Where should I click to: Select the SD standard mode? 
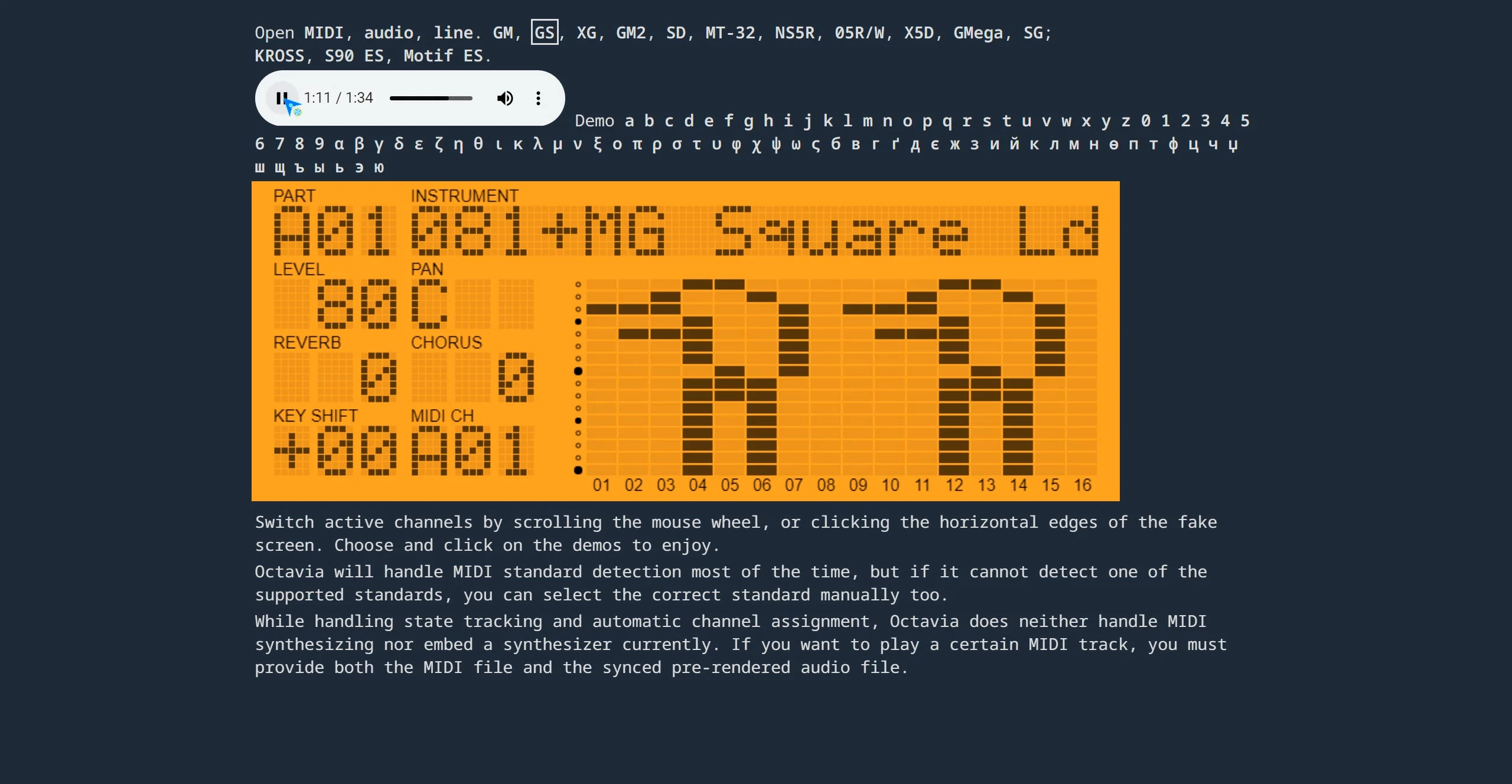[x=676, y=32]
